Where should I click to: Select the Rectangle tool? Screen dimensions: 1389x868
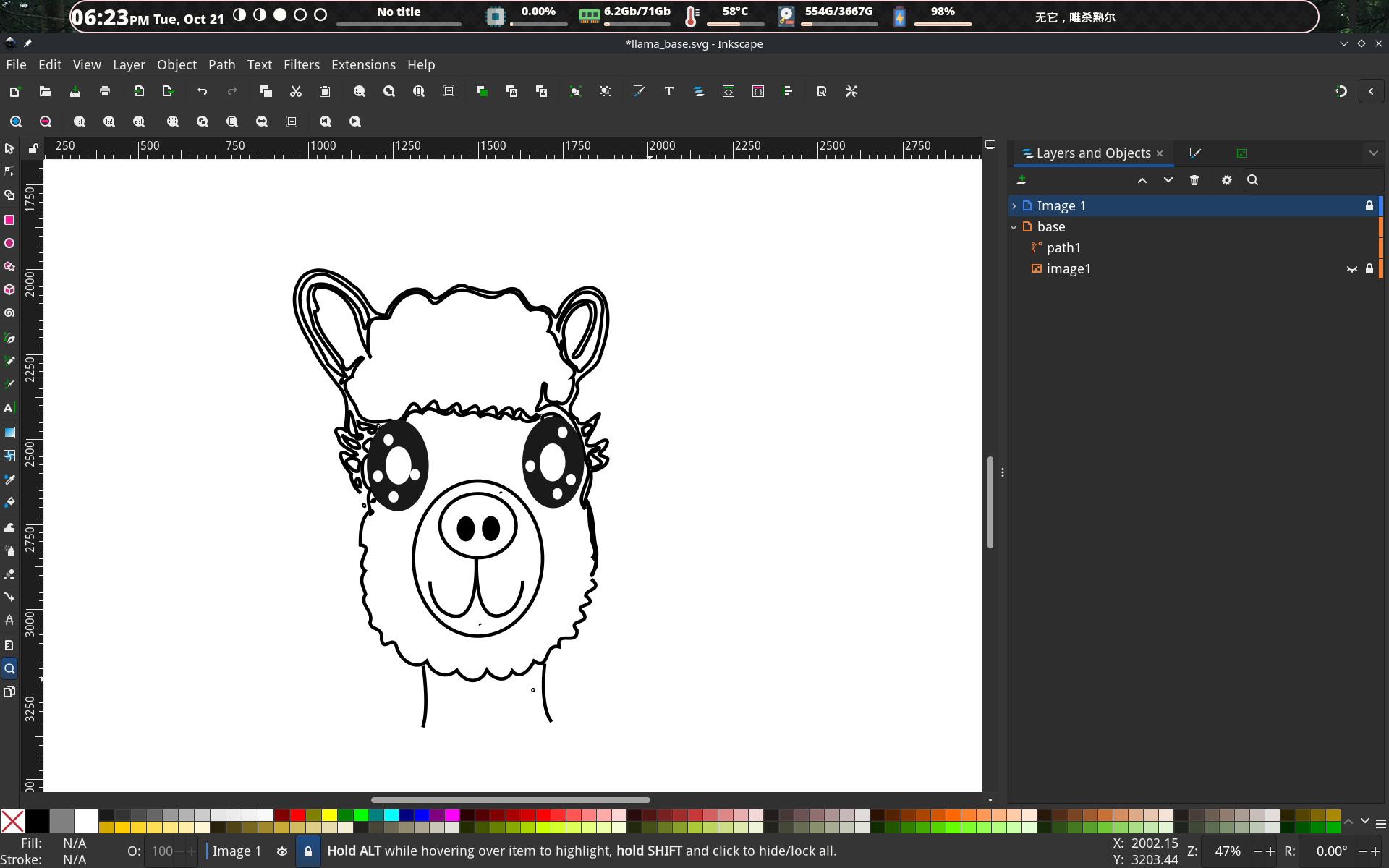(9, 220)
